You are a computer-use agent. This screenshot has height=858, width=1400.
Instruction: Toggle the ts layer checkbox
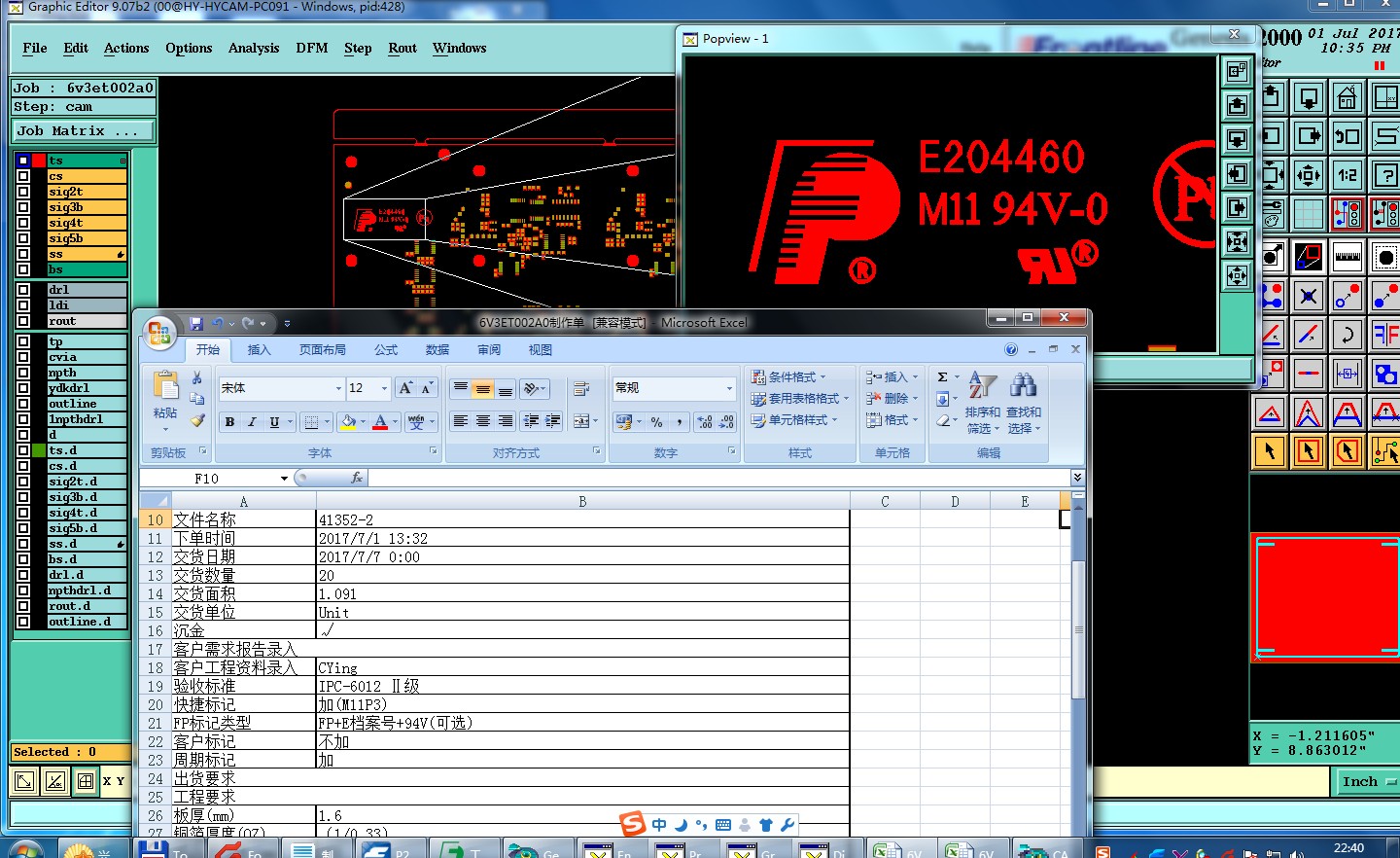click(x=23, y=161)
